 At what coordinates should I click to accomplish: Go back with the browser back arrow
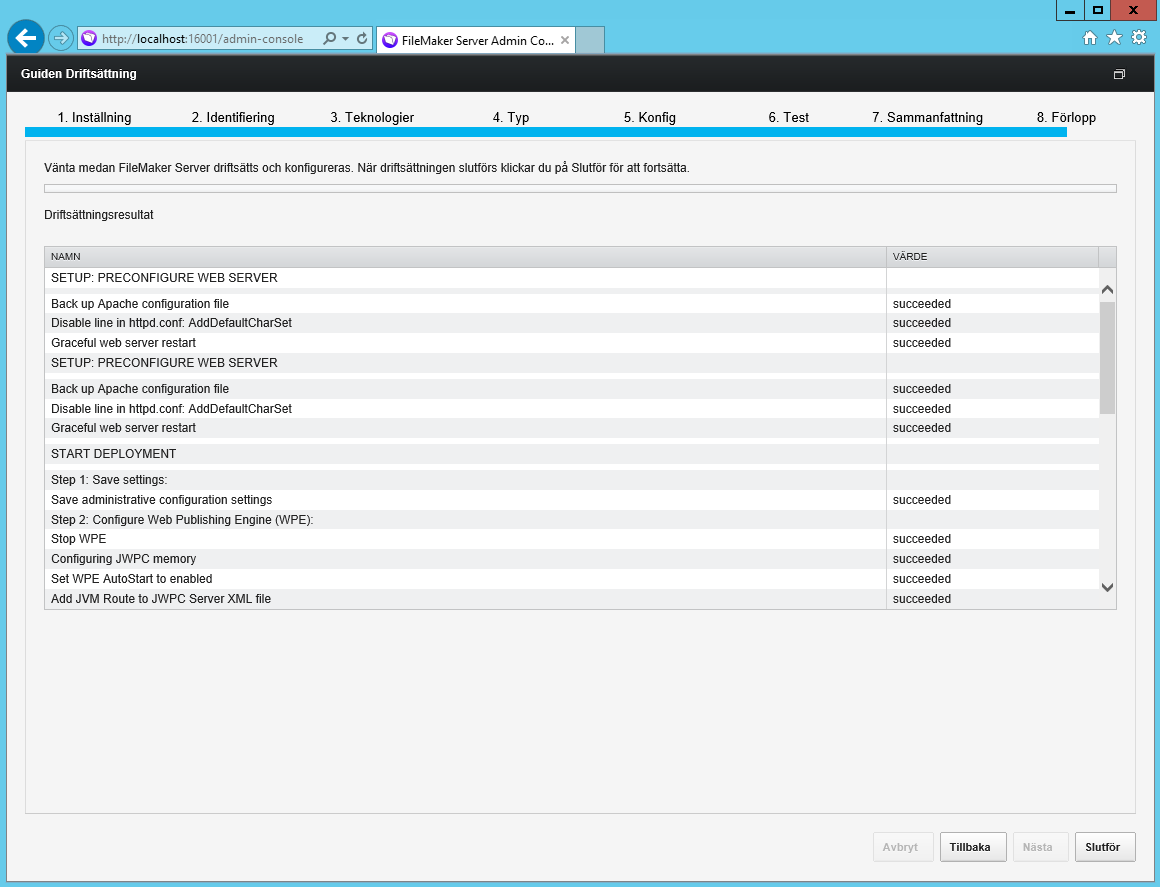26,37
